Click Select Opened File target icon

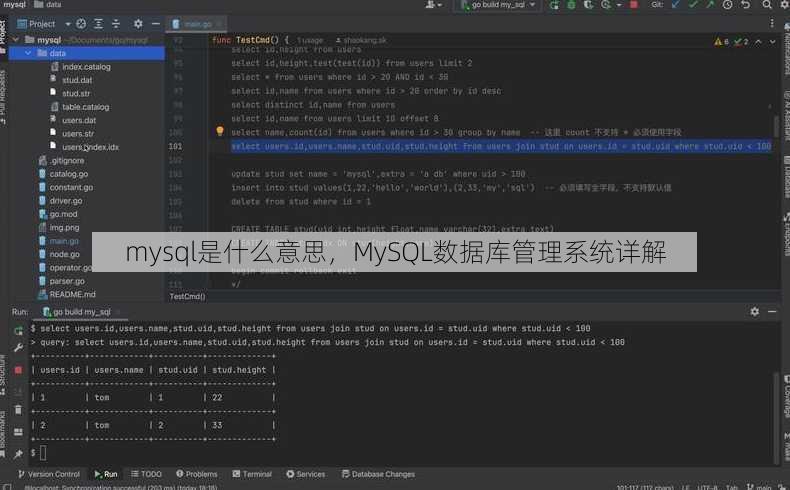pos(81,24)
